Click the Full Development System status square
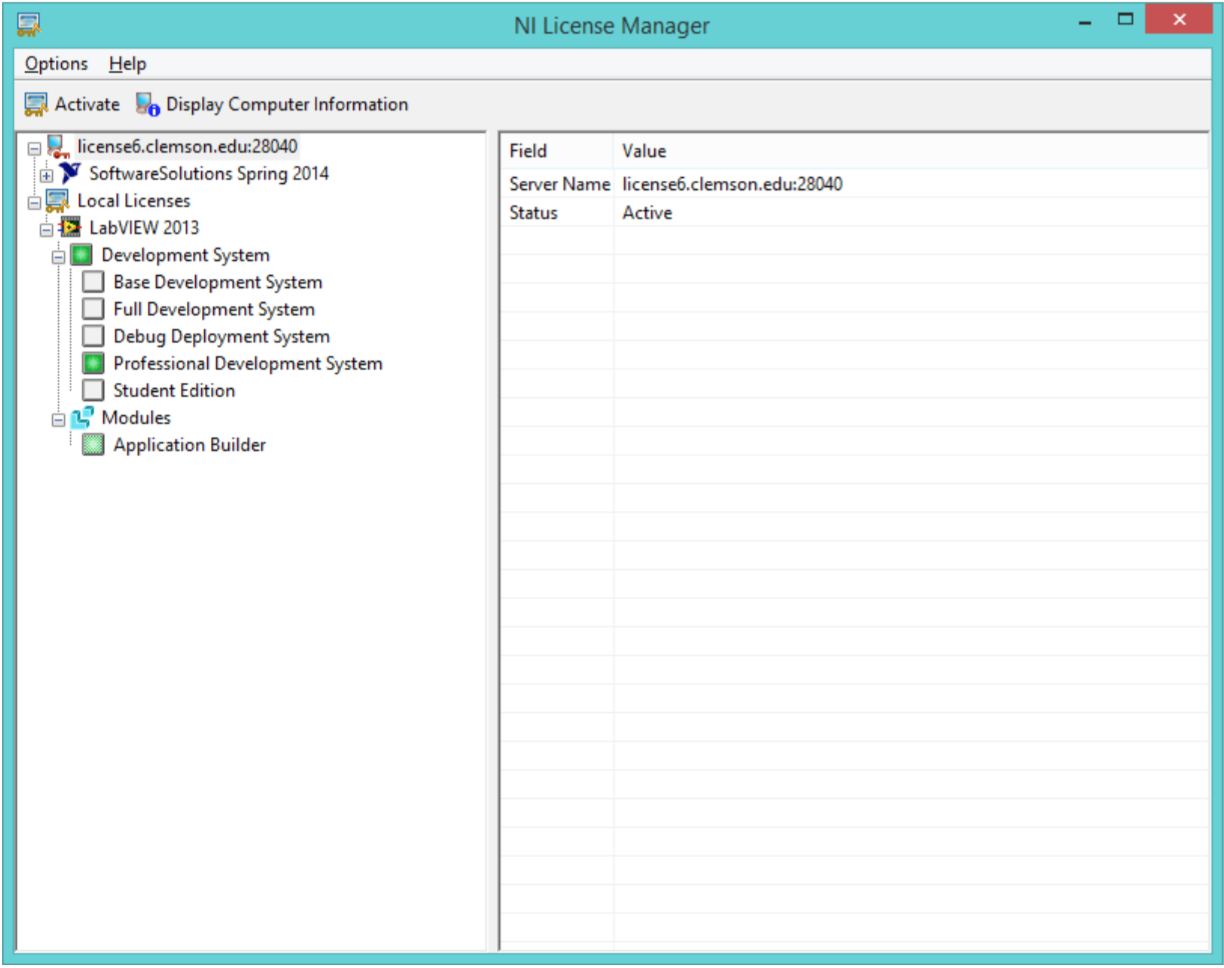This screenshot has width=1224, height=968. pos(93,309)
